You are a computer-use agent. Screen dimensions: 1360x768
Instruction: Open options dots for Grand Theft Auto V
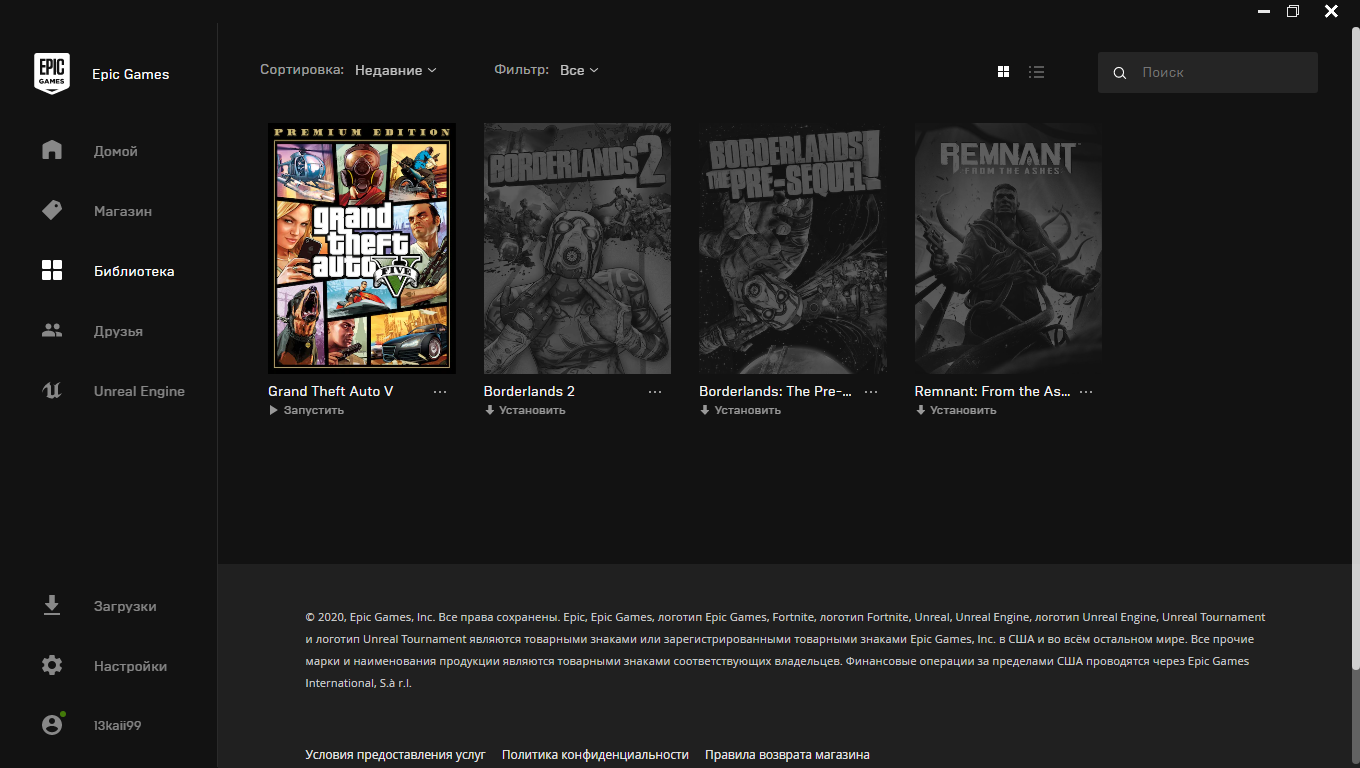pyautogui.click(x=440, y=392)
